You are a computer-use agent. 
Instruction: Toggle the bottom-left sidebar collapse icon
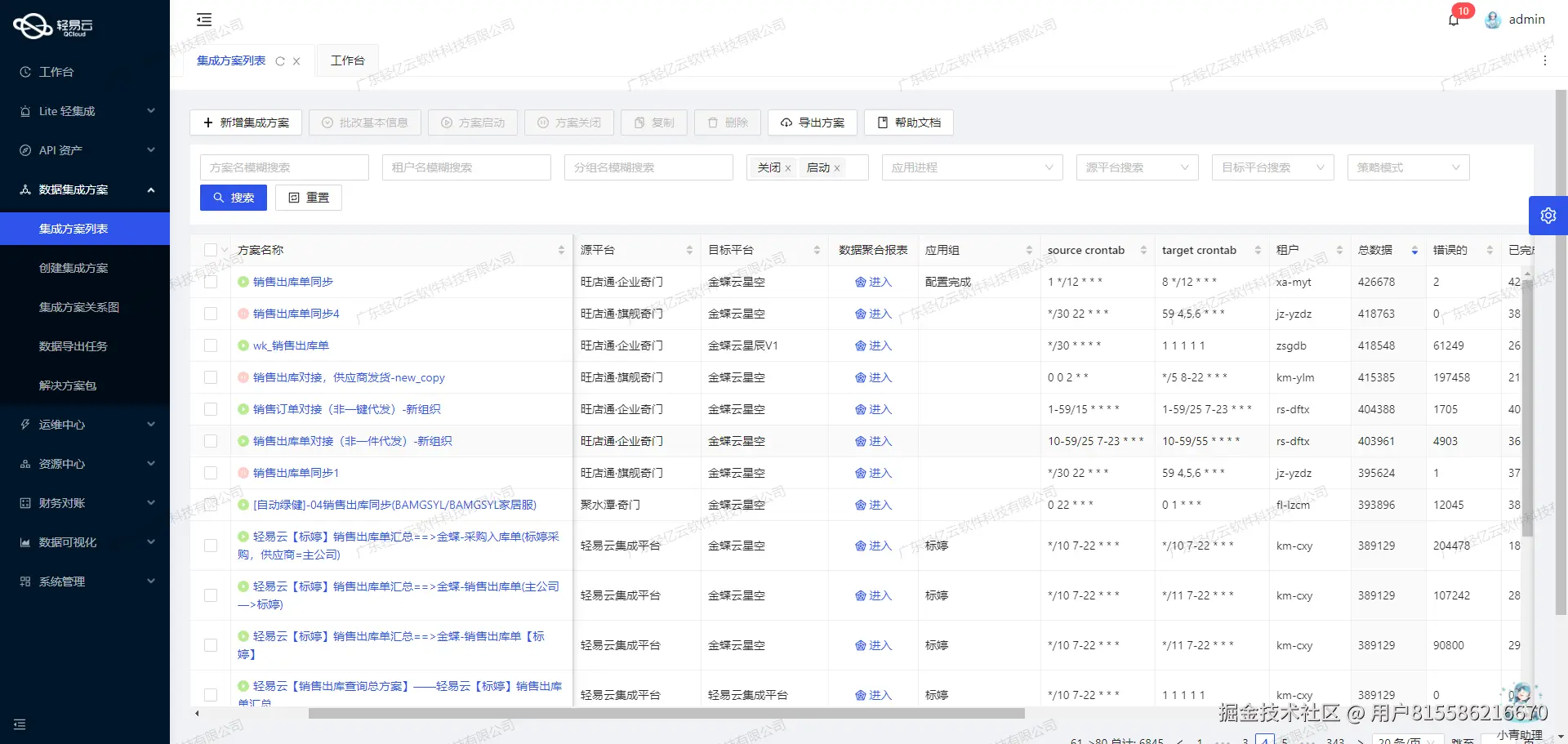coord(20,724)
